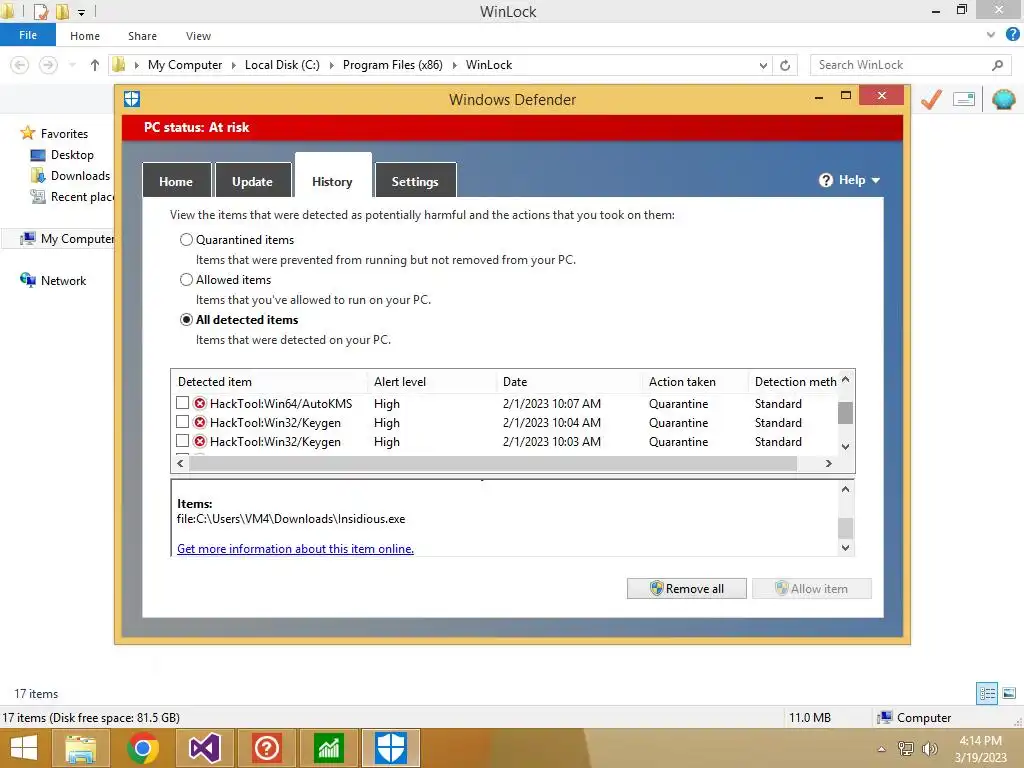This screenshot has height=768, width=1024.
Task: Click the orange checkmark toolbar icon
Action: point(931,99)
